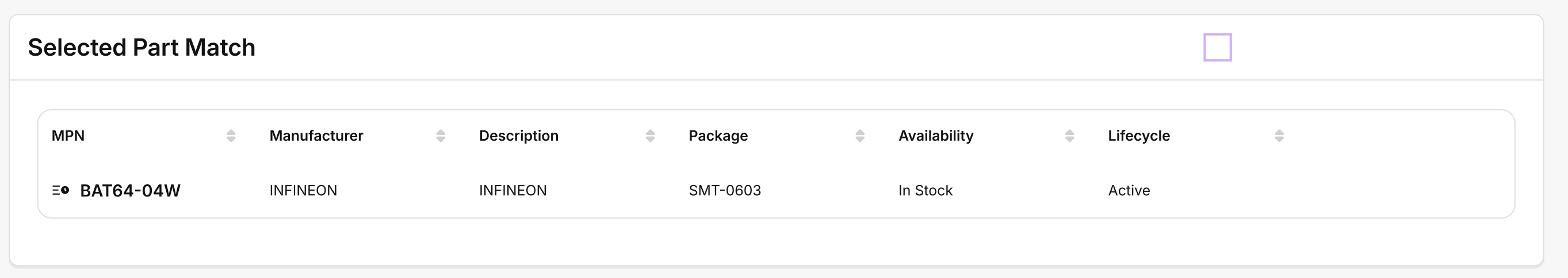Click the Manufacturer column header label
Screen dimensions: 1568x278
coord(316,136)
